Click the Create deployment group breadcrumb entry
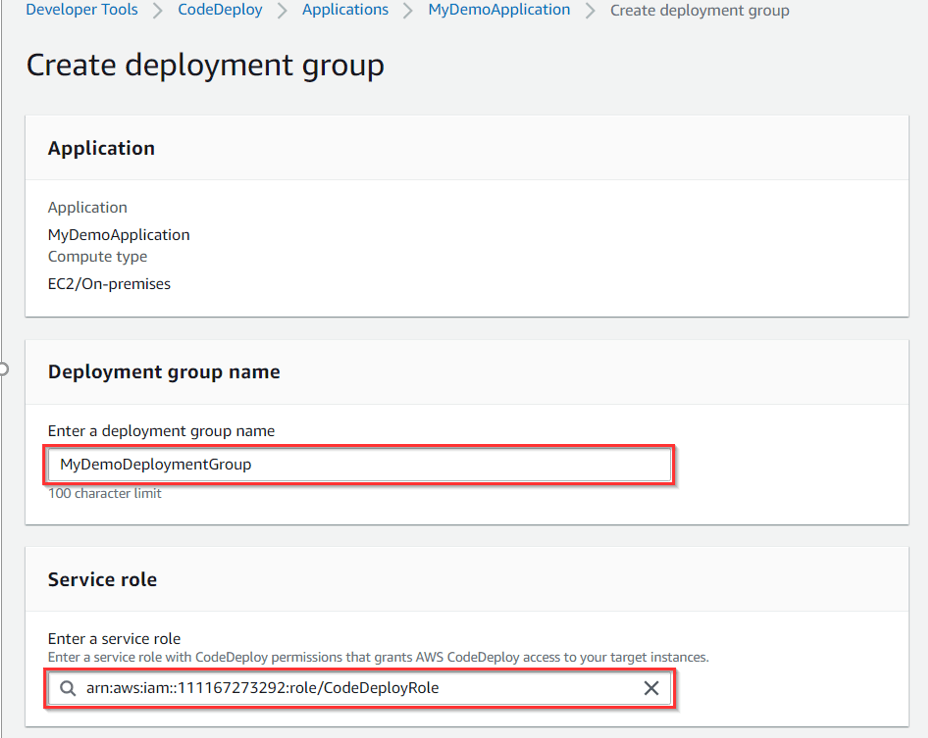The image size is (928, 738). [699, 10]
